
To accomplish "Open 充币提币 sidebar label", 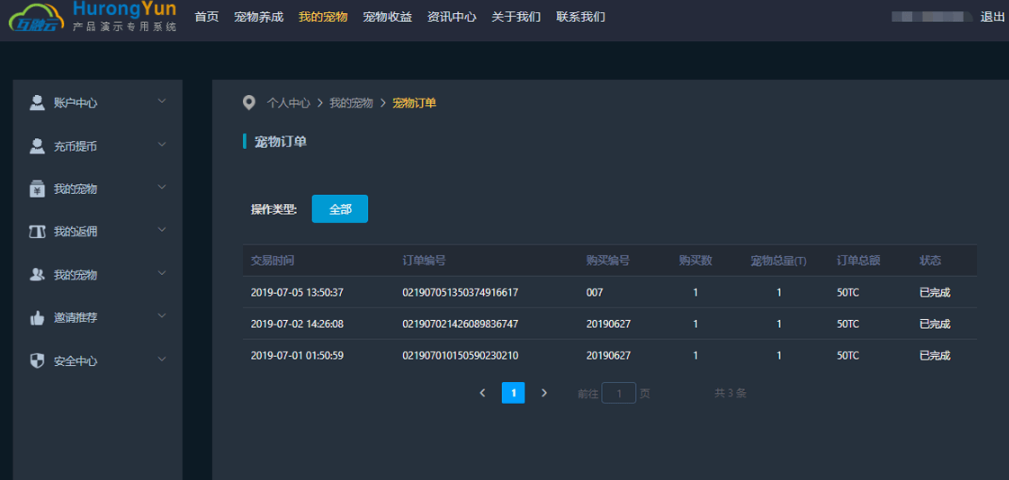I will pos(75,147).
